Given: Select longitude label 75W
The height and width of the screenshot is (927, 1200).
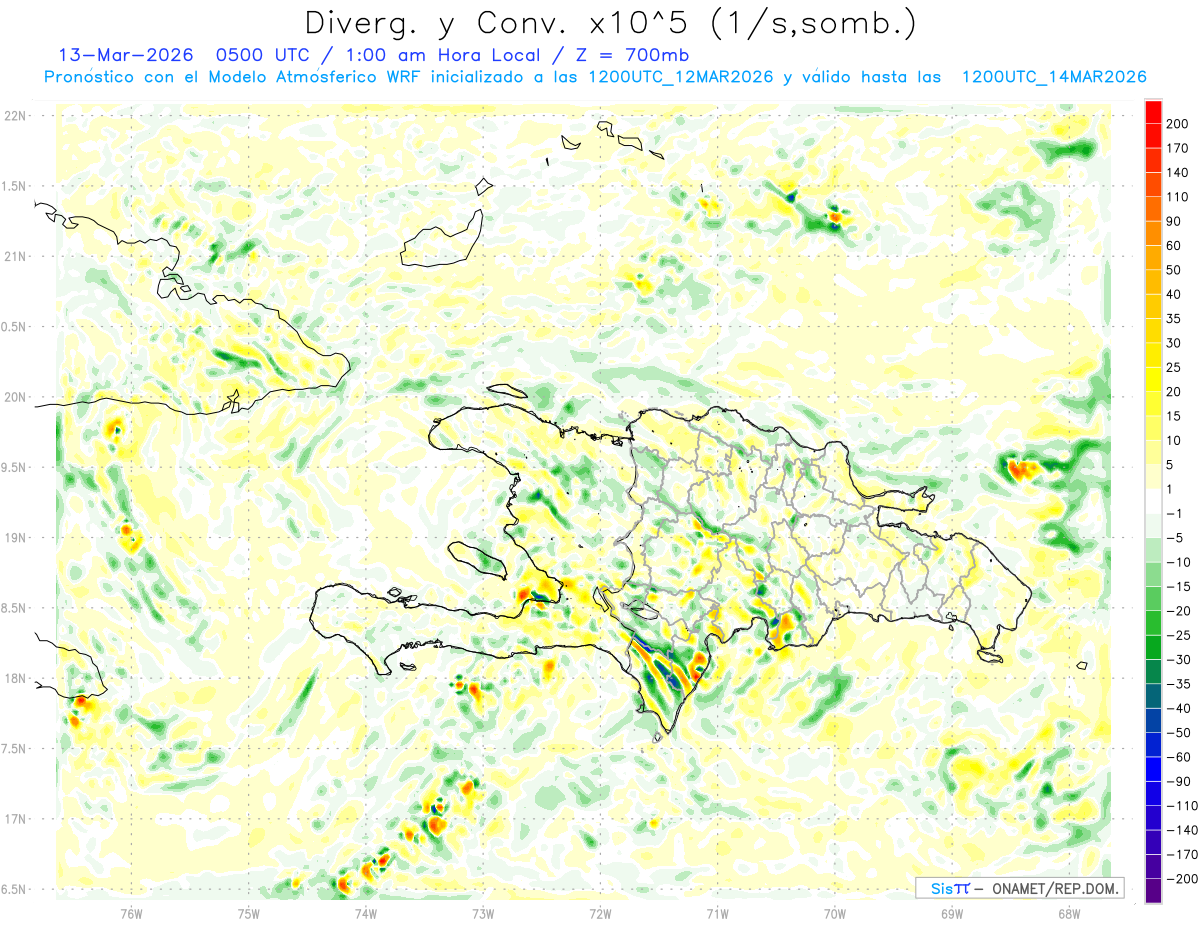Looking at the screenshot, I should click(x=249, y=913).
